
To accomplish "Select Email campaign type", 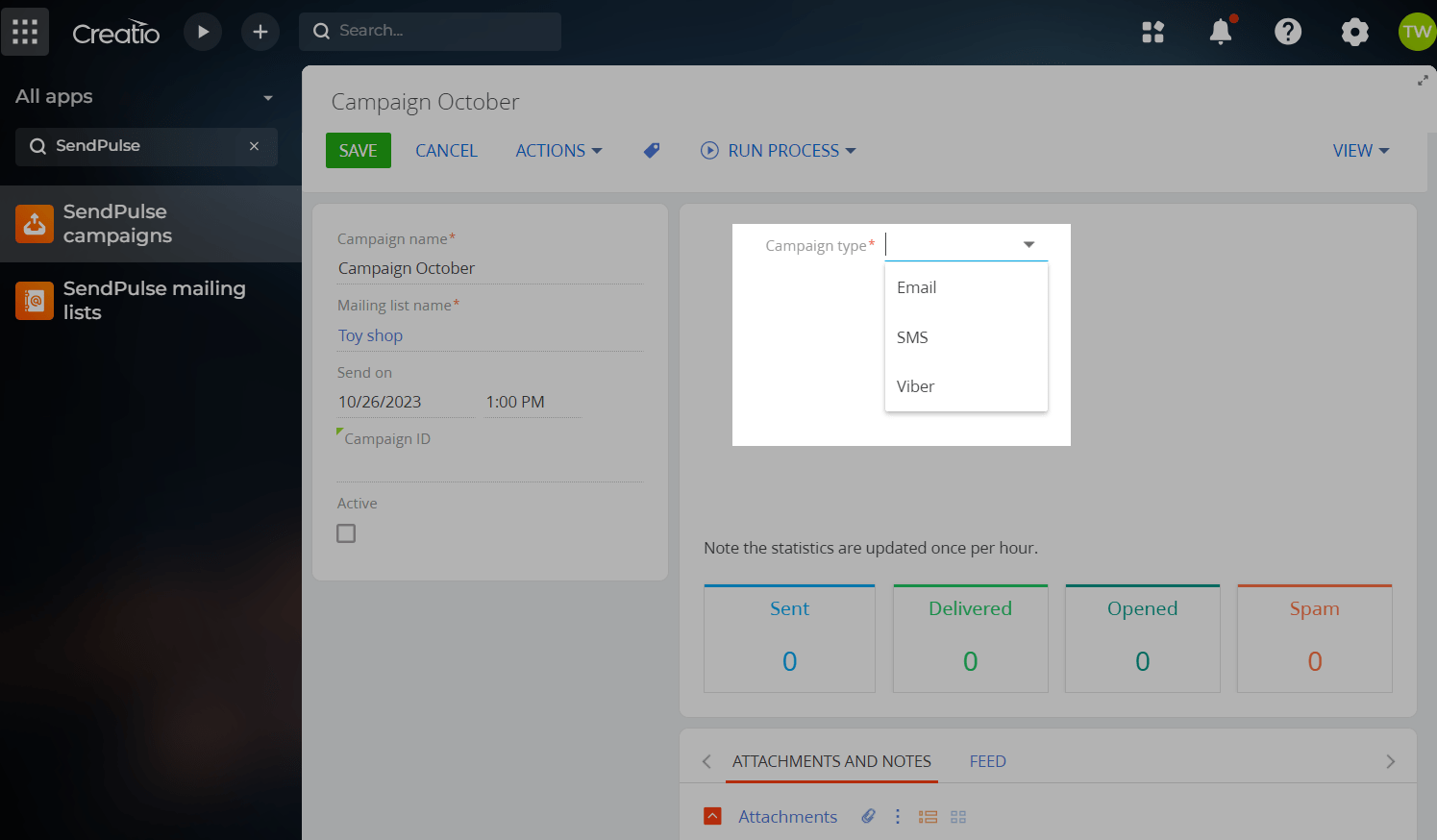I will pyautogui.click(x=966, y=287).
